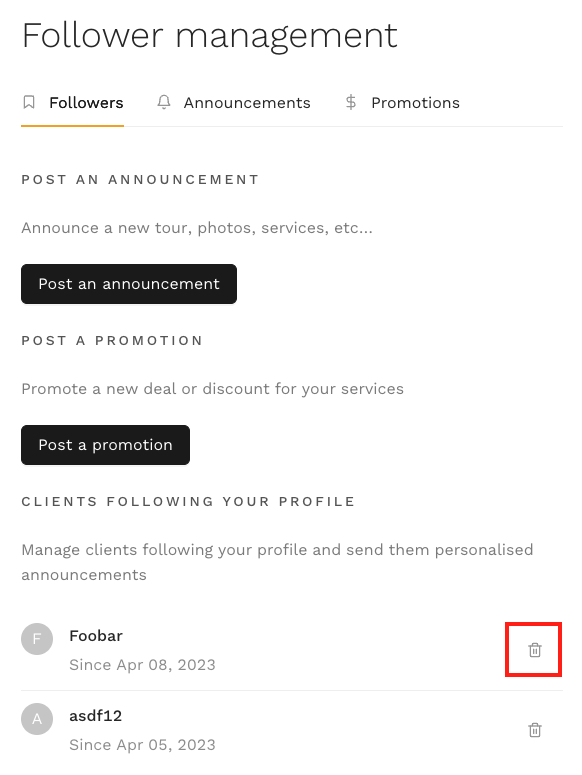Click the bell icon beside Announcements

(x=164, y=102)
